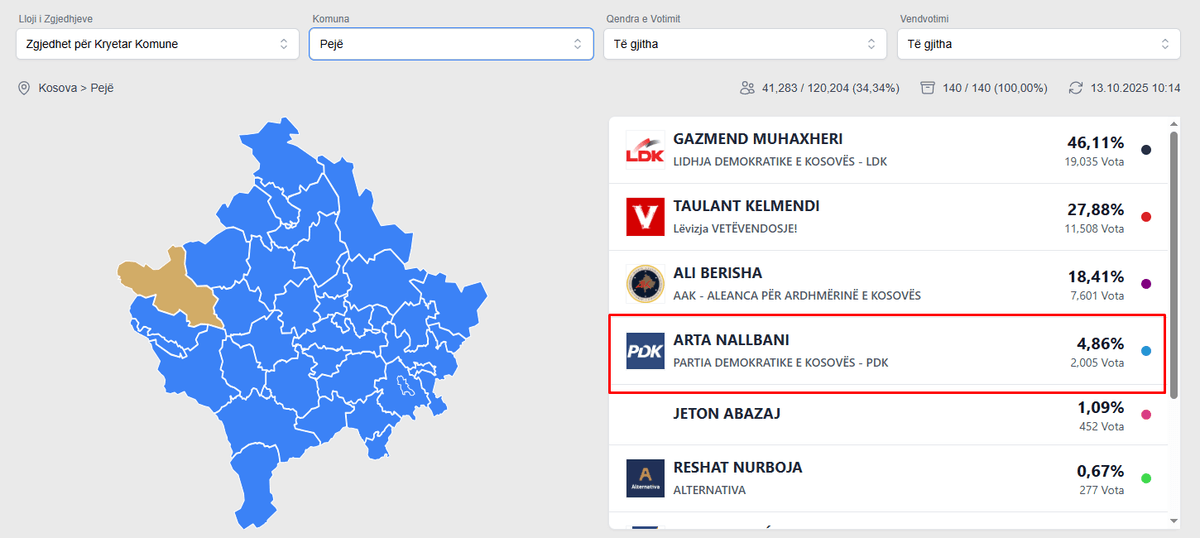Click the AAK round emblem icon
Image resolution: width=1200 pixels, height=538 pixels.
645,283
